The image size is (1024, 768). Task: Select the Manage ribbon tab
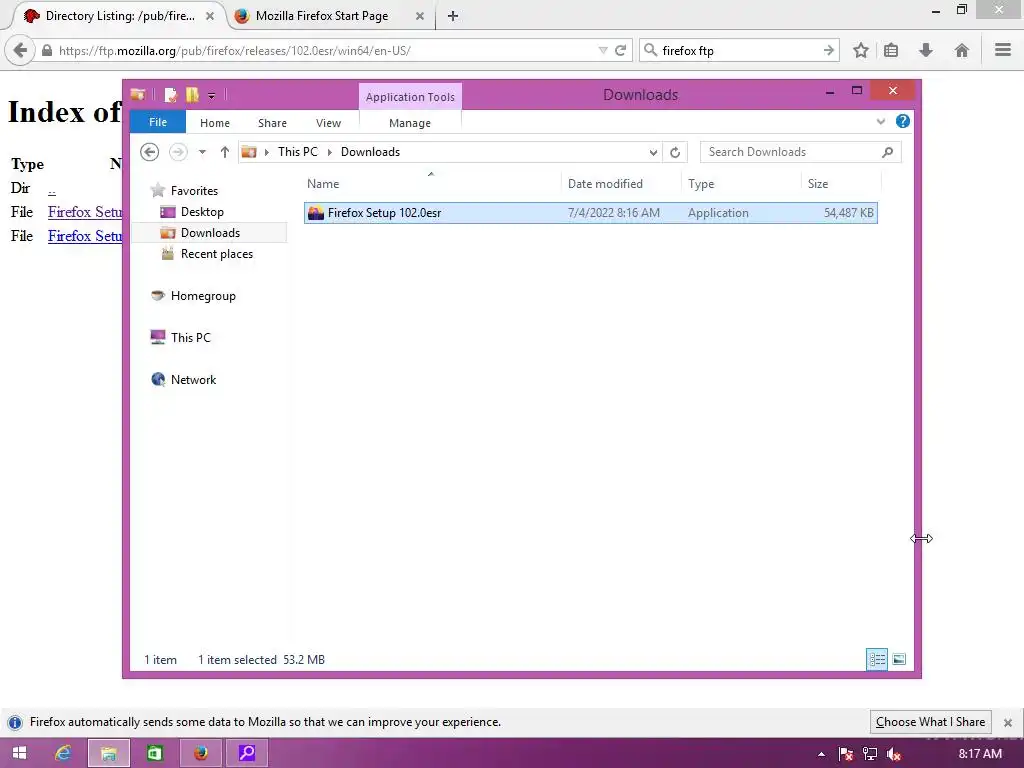[x=410, y=123]
